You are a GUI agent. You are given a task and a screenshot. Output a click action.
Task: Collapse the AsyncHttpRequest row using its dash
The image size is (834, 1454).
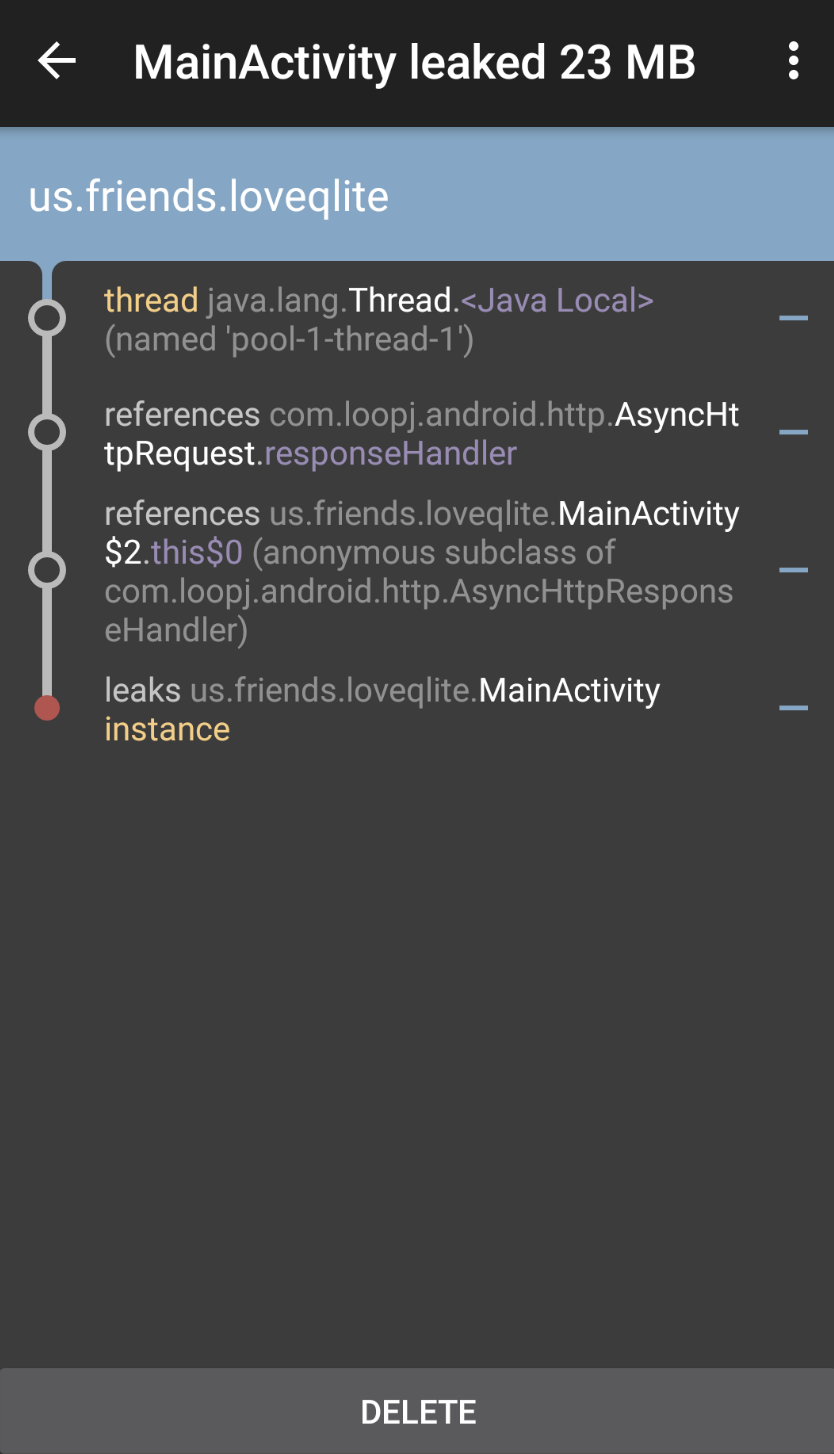(x=793, y=433)
